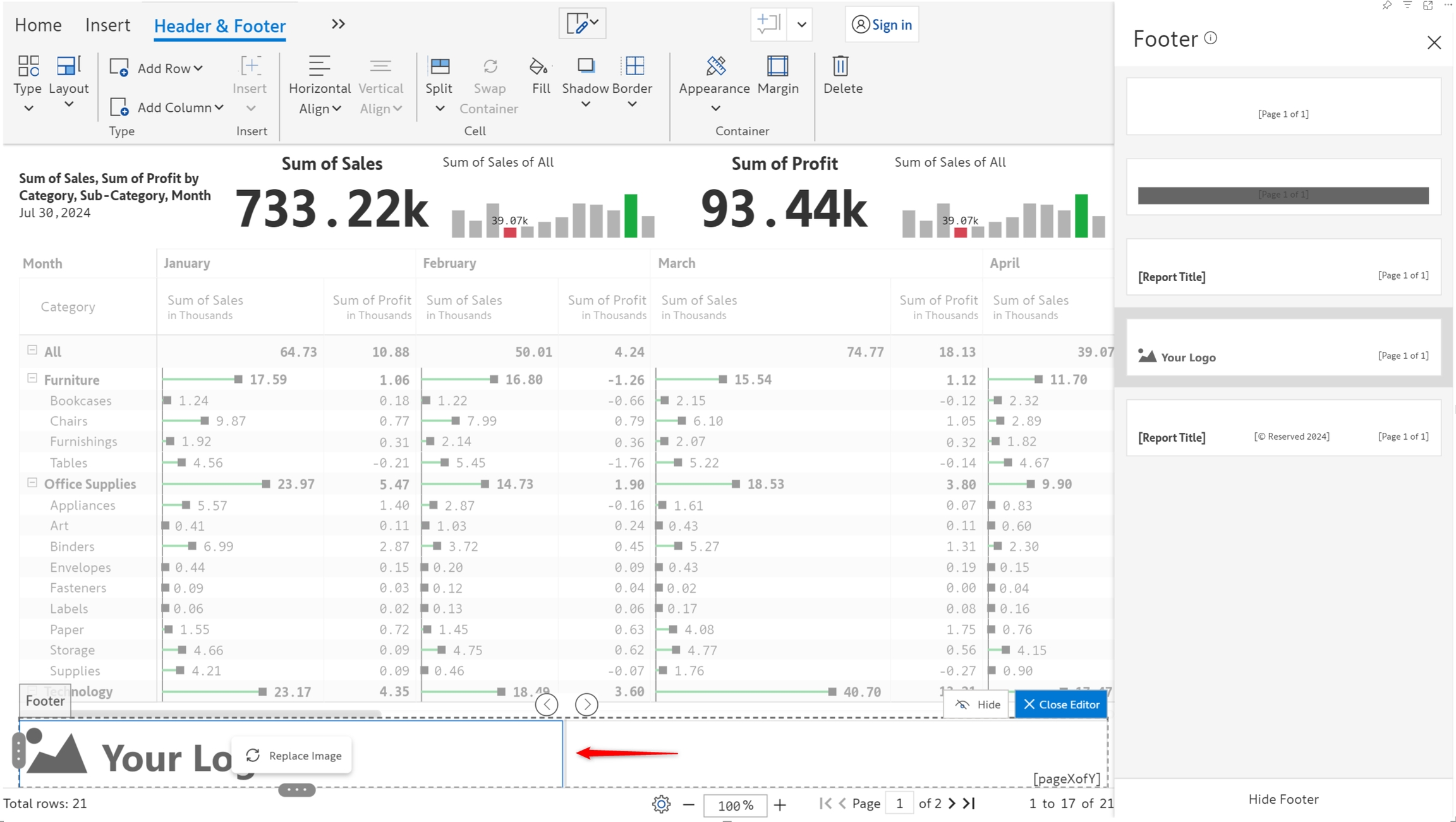This screenshot has width=1456, height=822.
Task: Click the Replace Image button
Action: point(293,756)
